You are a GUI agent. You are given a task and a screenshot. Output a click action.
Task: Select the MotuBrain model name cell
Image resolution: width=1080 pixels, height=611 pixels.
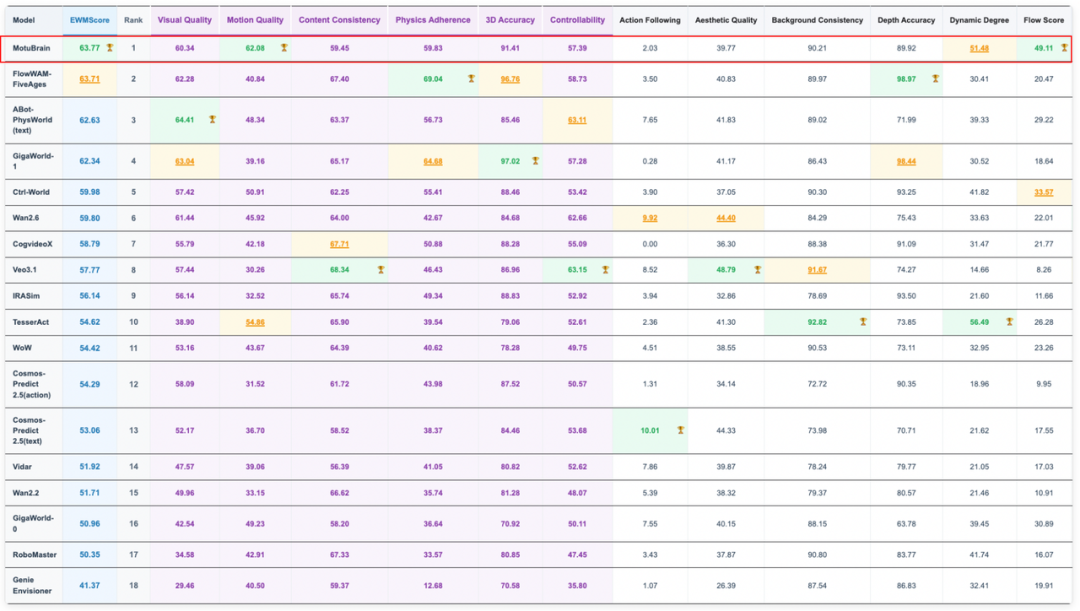coord(32,47)
